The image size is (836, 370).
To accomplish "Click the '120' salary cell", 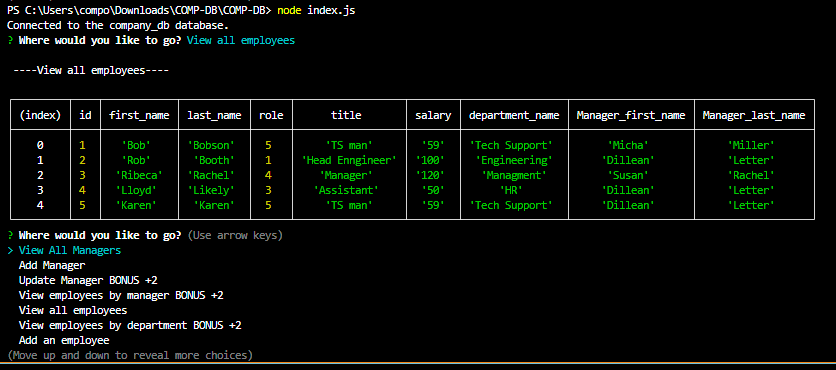I will (x=430, y=175).
